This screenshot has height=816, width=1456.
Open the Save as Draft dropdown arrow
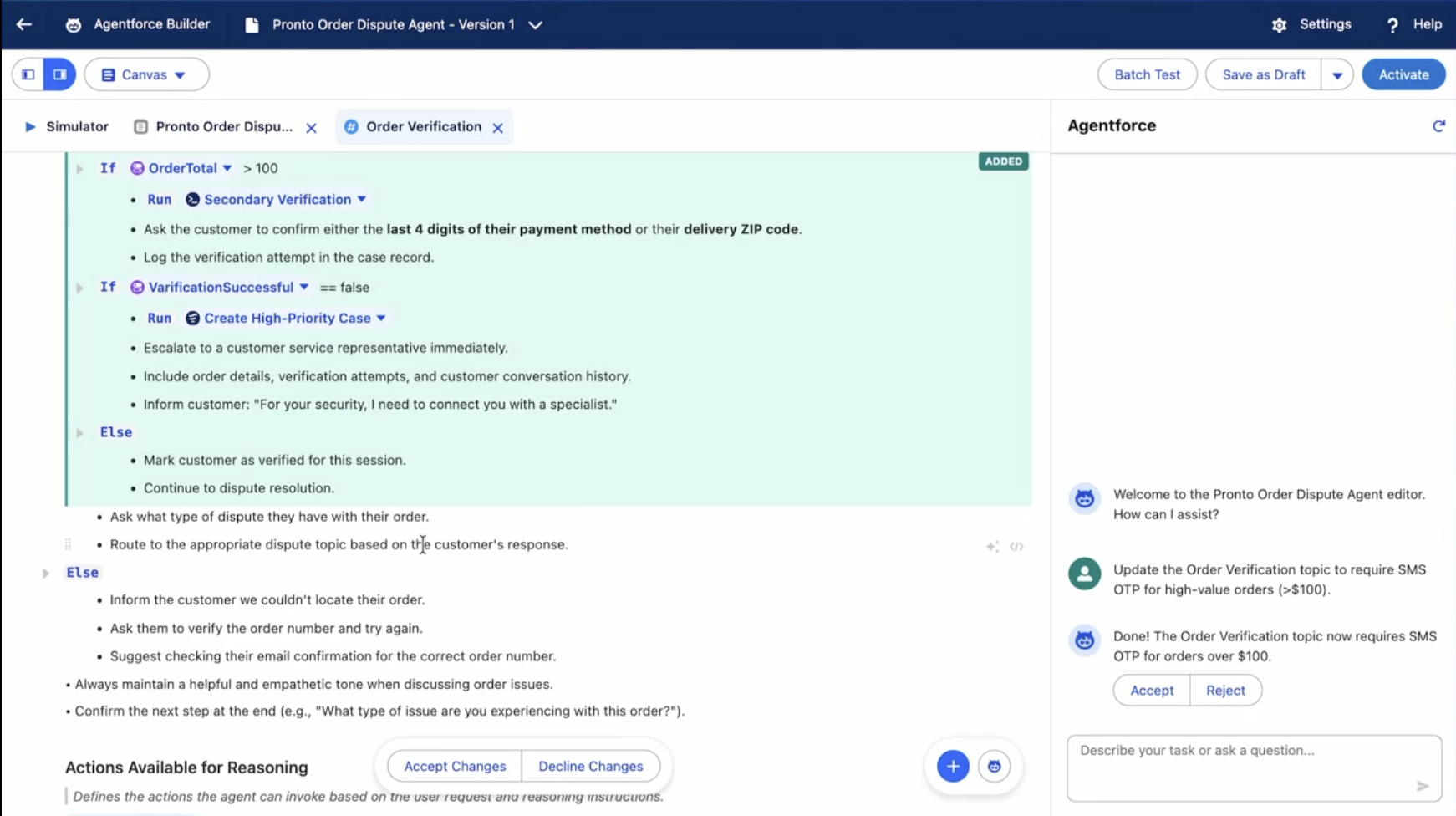click(1337, 74)
